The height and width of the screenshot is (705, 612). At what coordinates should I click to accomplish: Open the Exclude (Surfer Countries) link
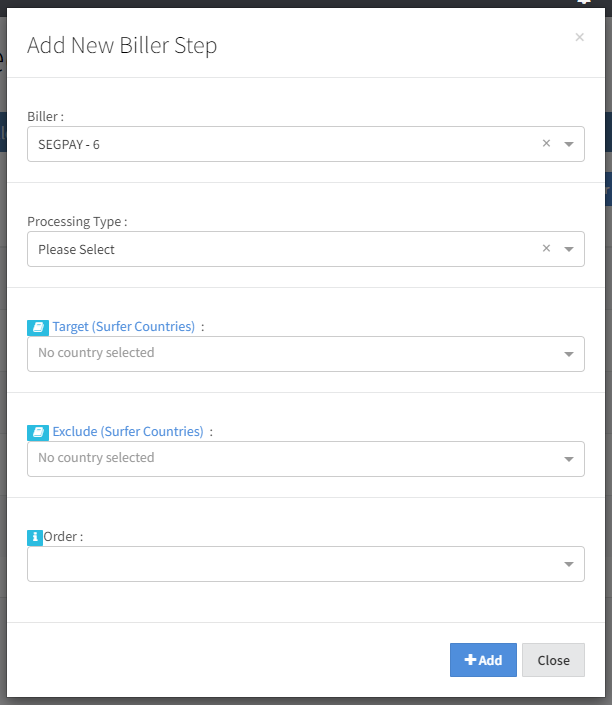pos(127,432)
